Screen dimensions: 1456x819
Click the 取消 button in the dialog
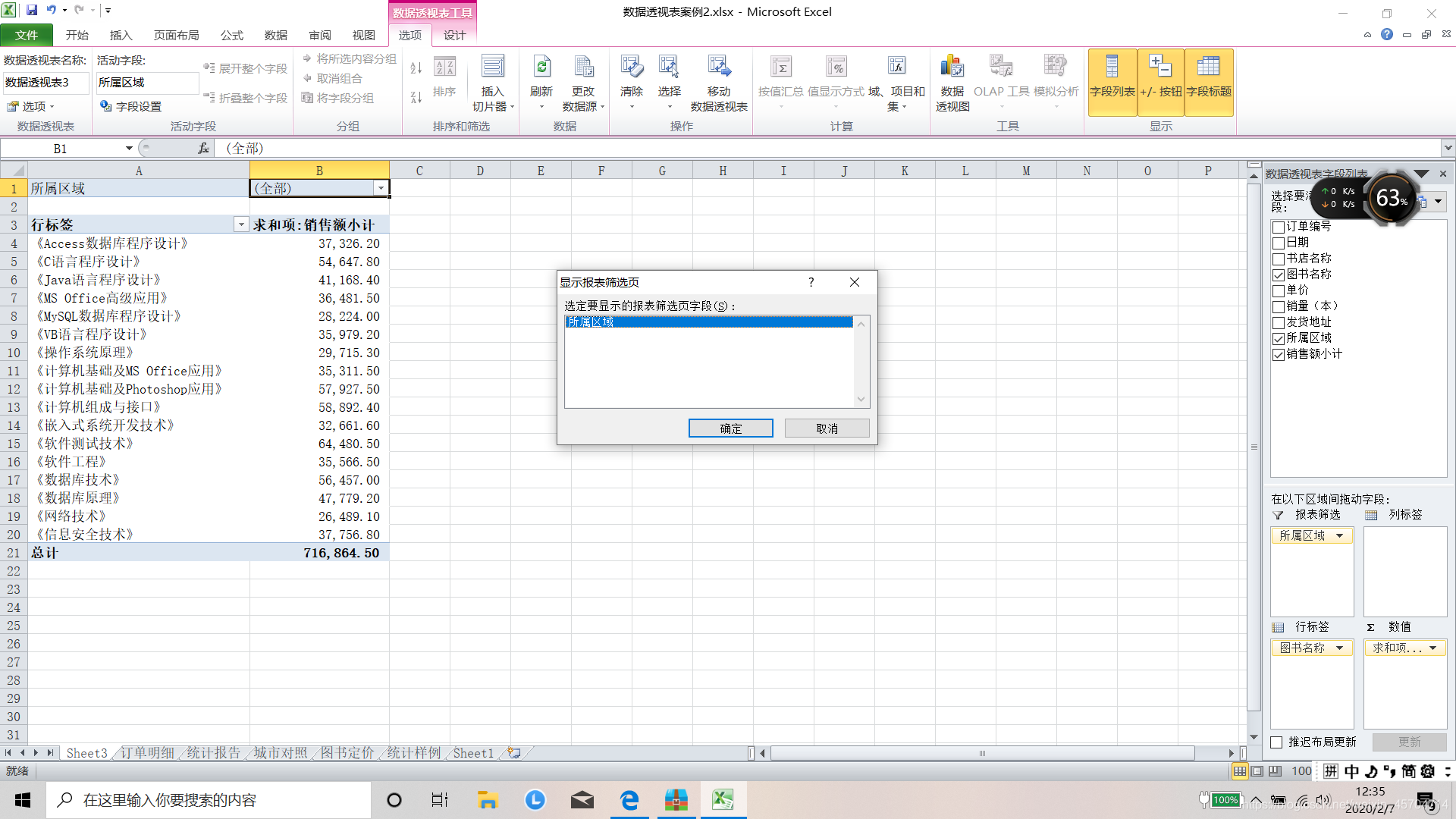[x=827, y=428]
